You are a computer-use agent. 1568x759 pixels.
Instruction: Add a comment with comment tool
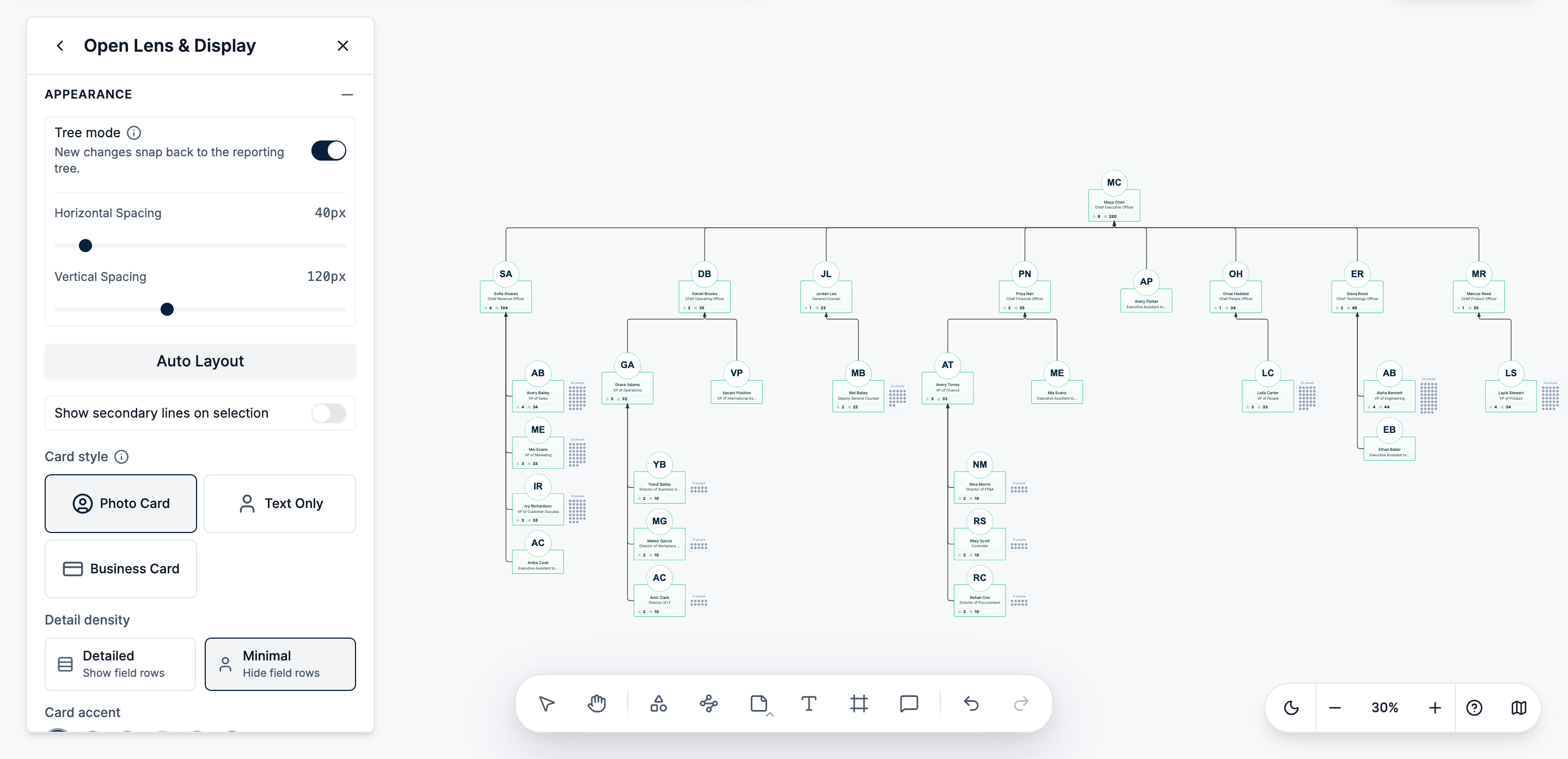tap(909, 704)
